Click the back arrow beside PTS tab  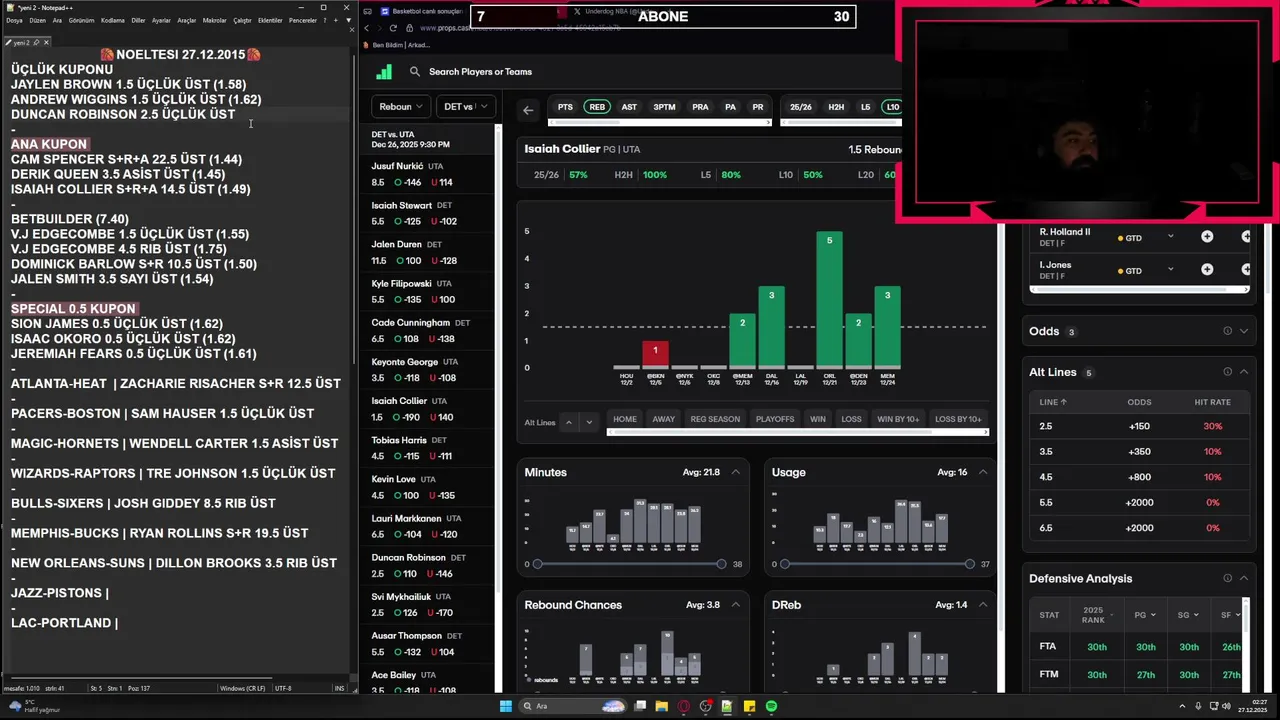click(x=528, y=110)
